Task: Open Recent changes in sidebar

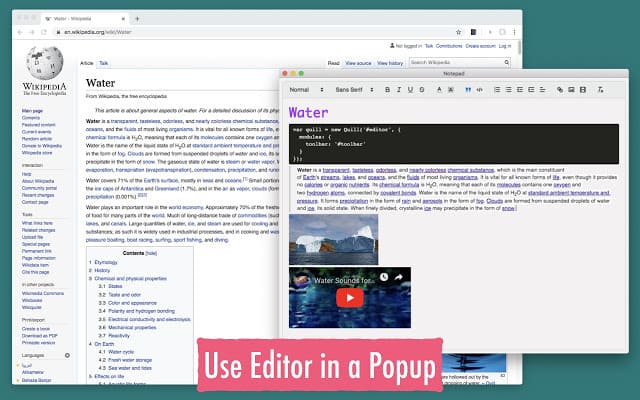Action: coord(38,195)
